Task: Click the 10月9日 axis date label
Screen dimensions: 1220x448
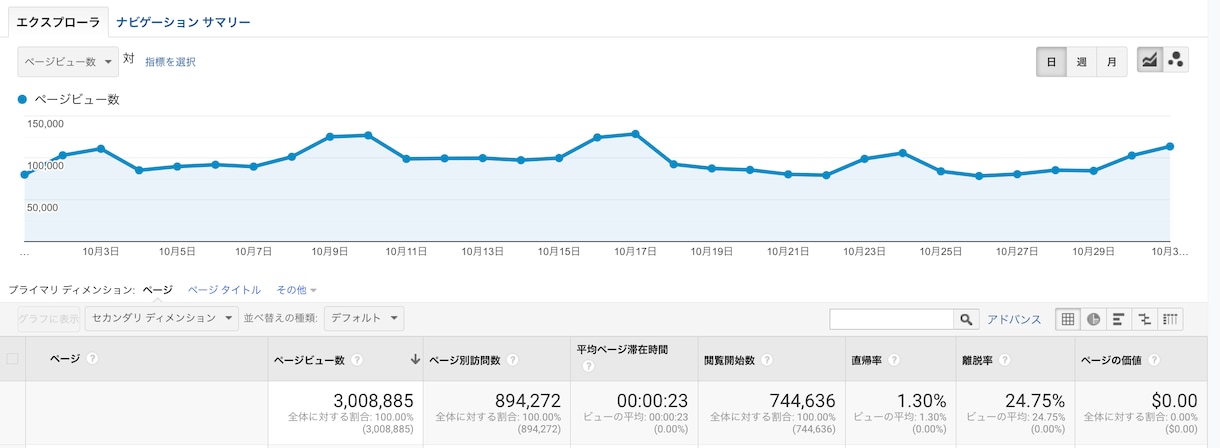Action: (x=329, y=252)
